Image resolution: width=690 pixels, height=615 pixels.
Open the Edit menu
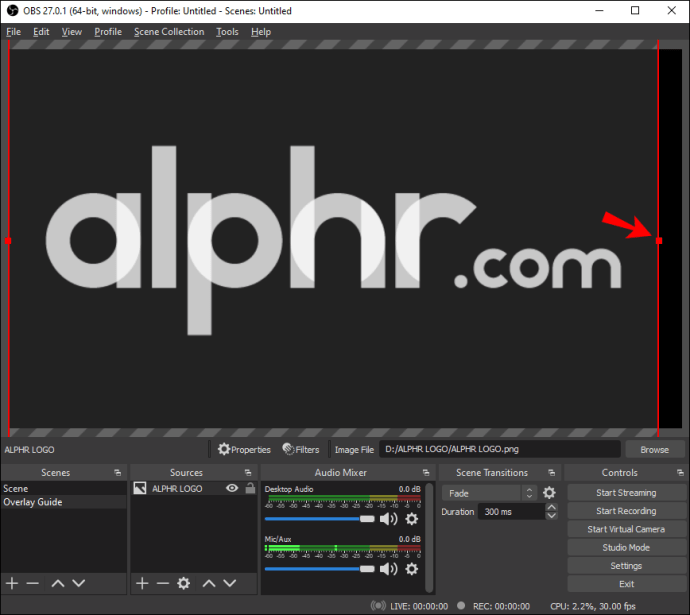click(x=41, y=32)
